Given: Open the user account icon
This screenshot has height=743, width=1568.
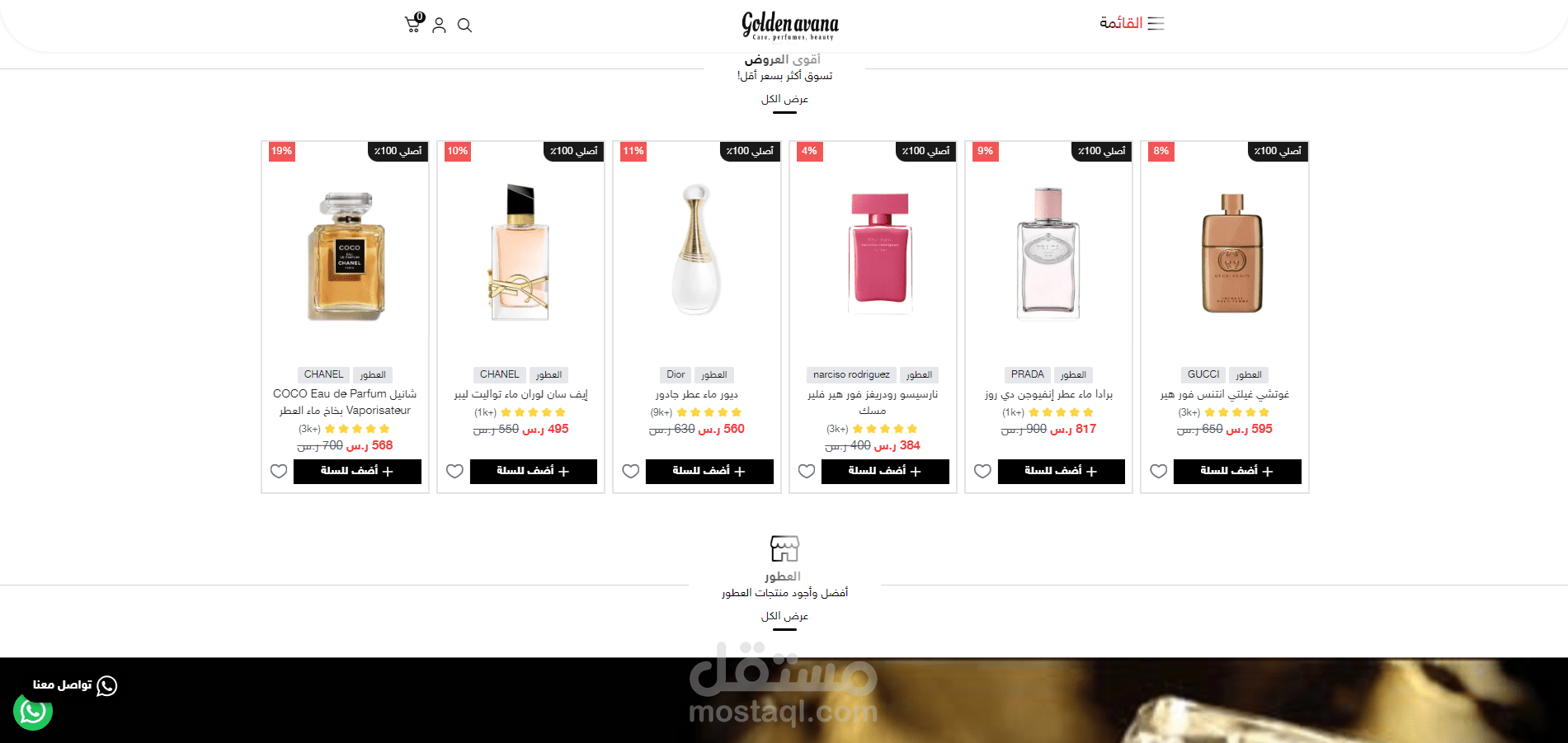Looking at the screenshot, I should [439, 26].
